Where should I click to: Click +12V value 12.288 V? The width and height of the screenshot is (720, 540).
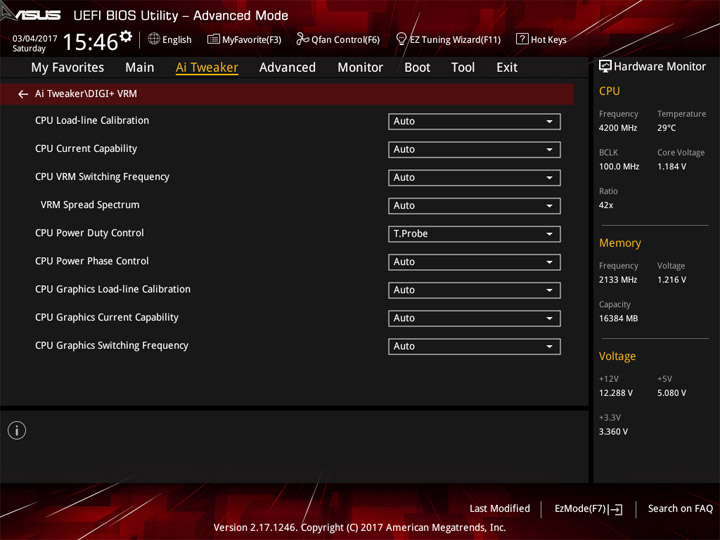(615, 394)
